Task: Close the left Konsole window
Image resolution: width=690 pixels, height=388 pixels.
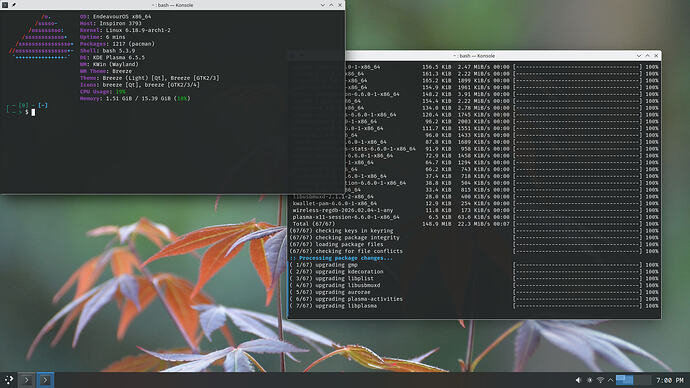Action: tap(340, 5)
